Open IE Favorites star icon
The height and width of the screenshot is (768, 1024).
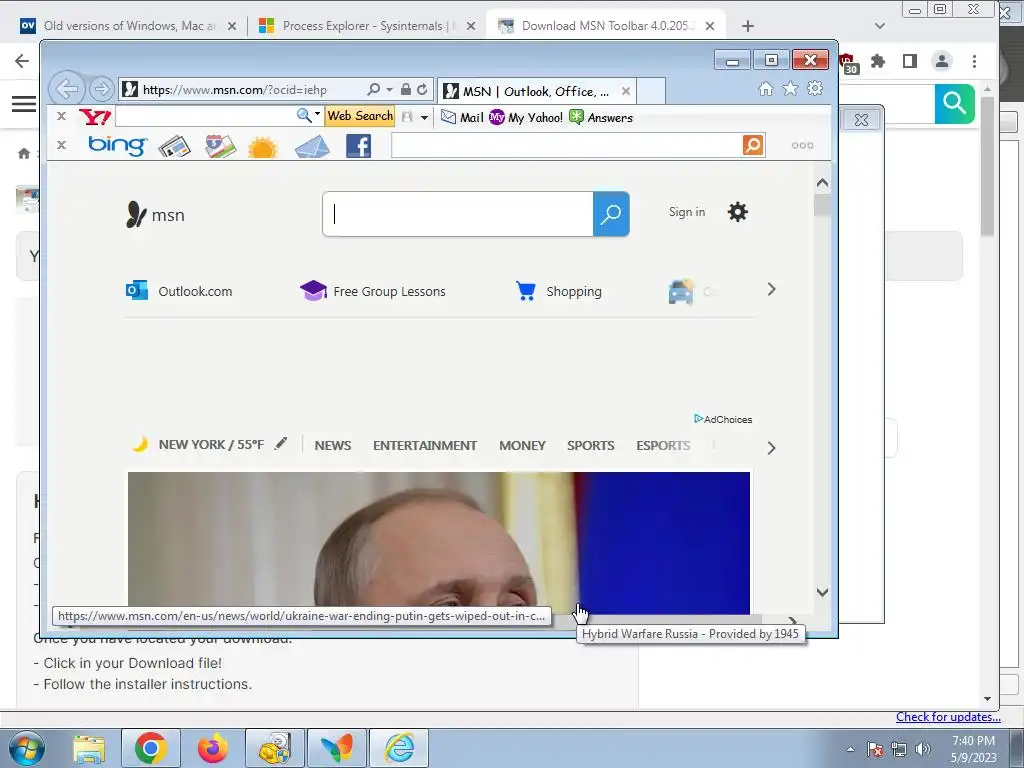[790, 89]
